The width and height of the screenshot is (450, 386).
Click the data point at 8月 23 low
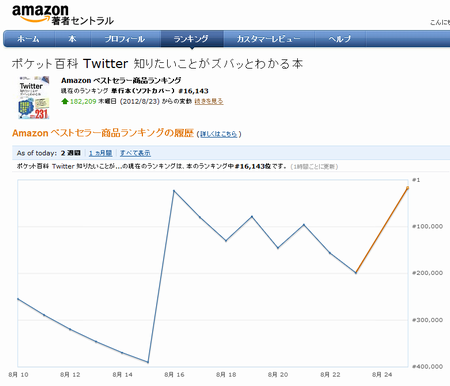coord(356,273)
